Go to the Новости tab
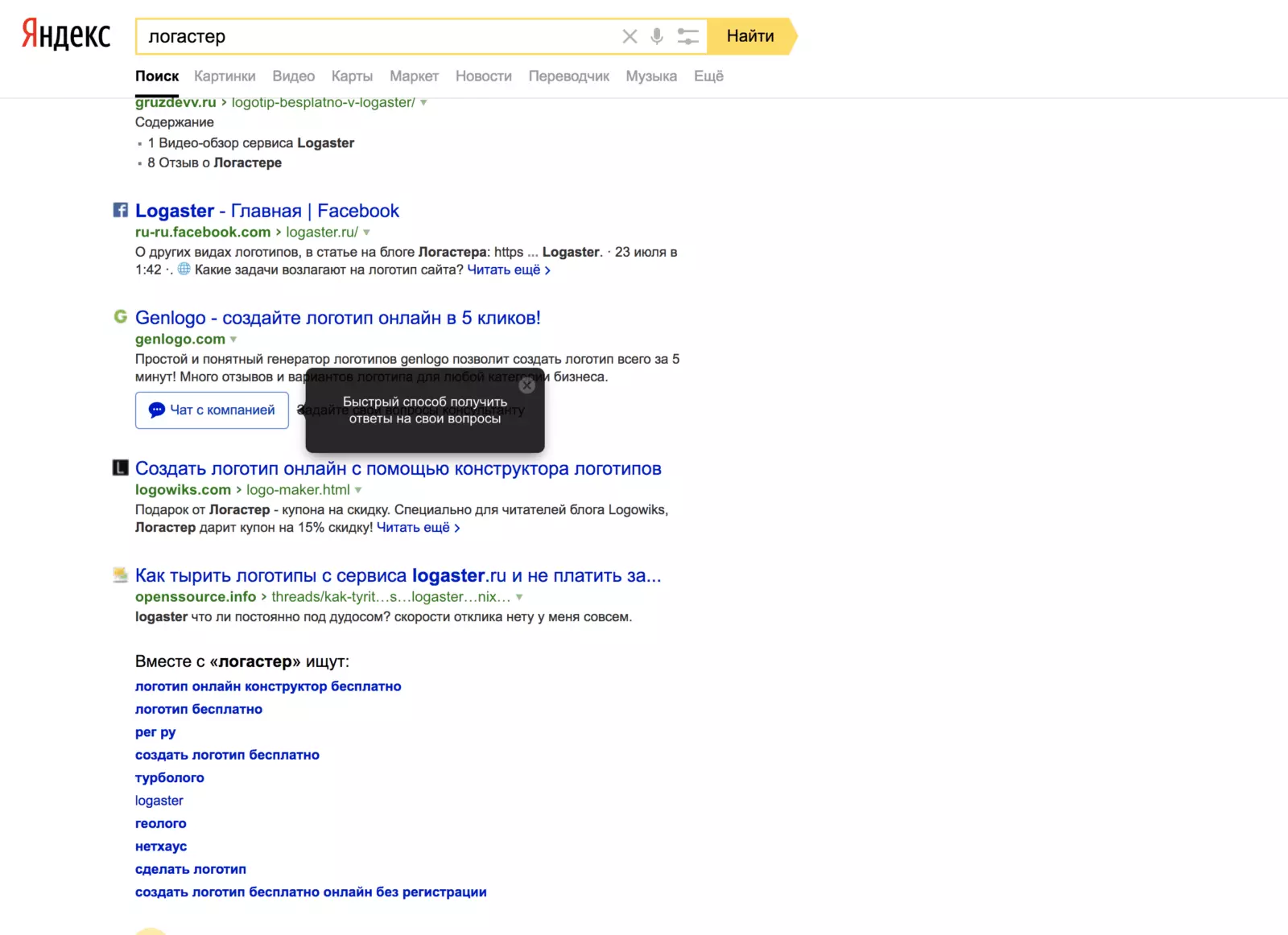 pyautogui.click(x=483, y=76)
